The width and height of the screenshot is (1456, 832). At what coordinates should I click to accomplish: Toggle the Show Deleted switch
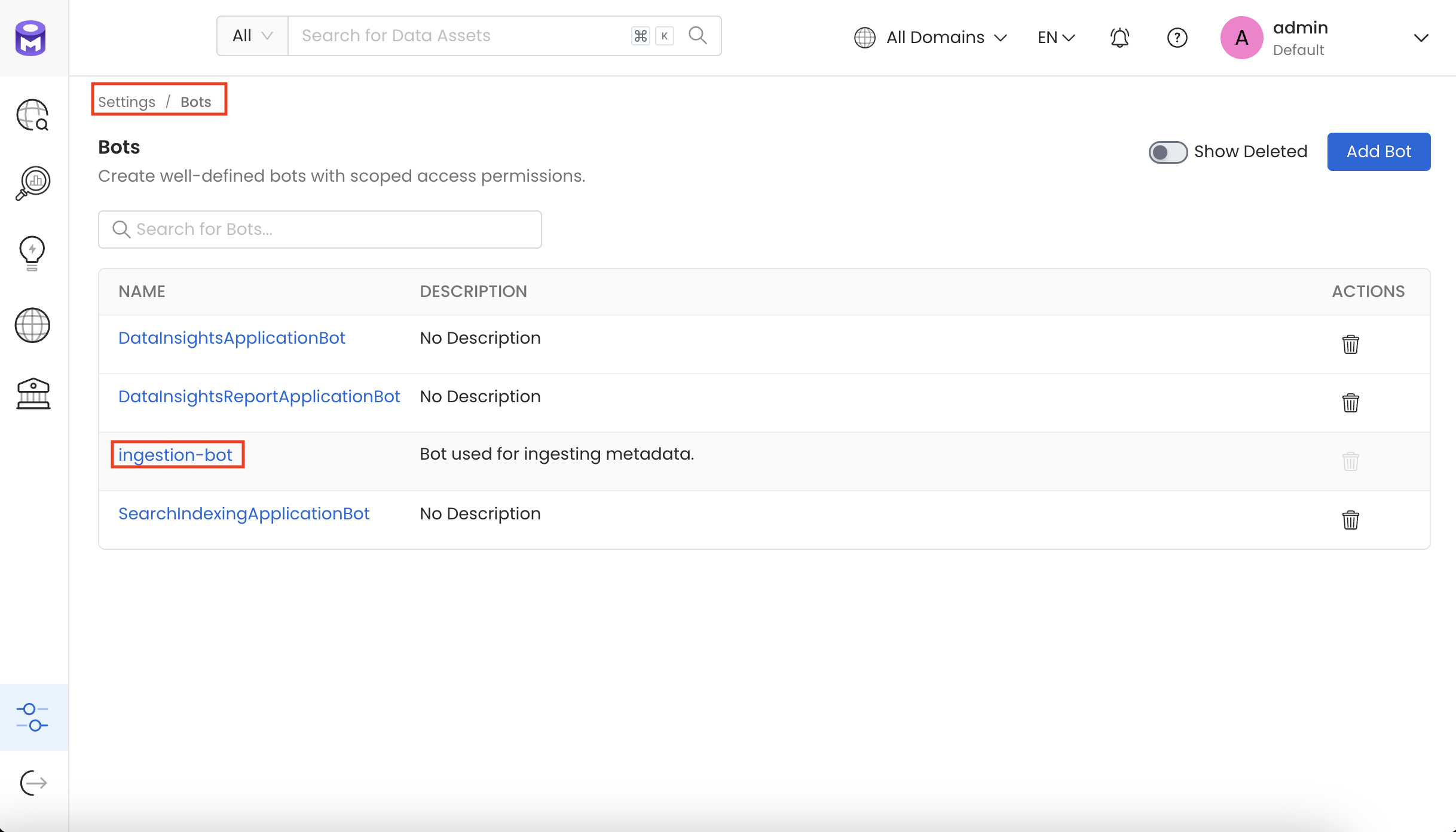1167,152
